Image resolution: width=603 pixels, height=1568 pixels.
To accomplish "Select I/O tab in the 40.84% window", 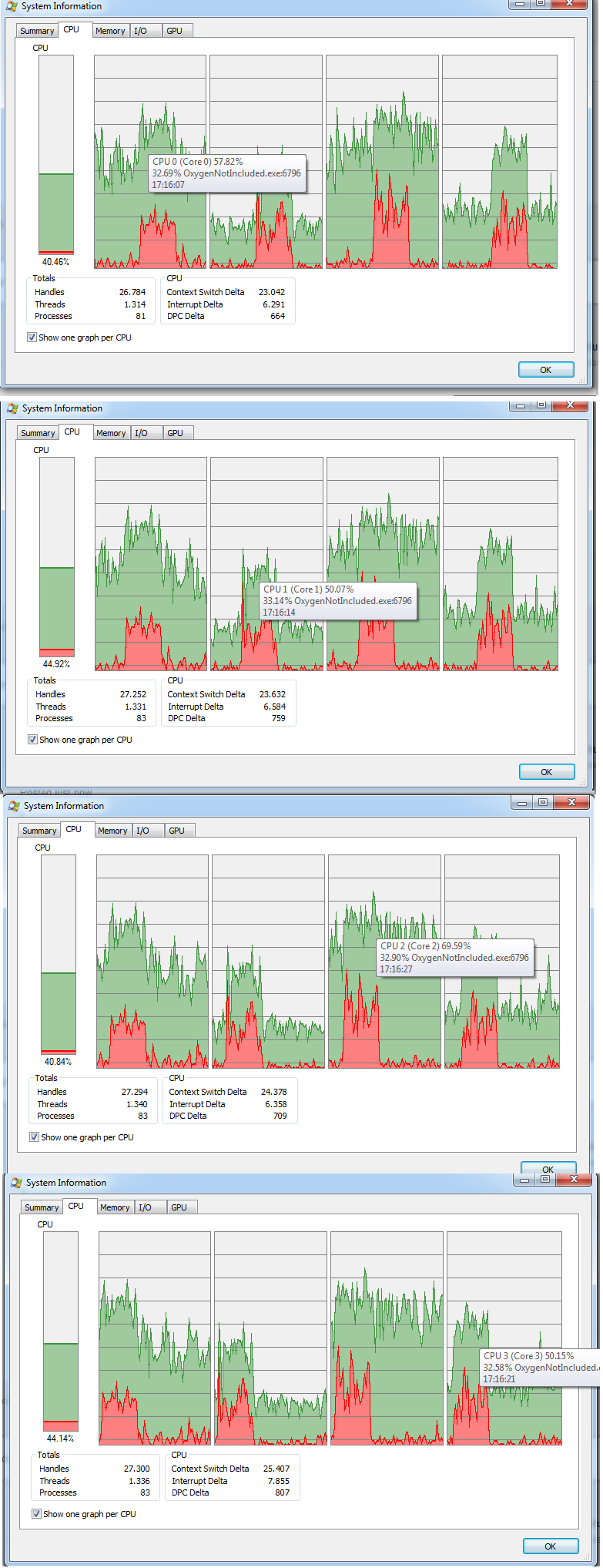I will pyautogui.click(x=142, y=831).
